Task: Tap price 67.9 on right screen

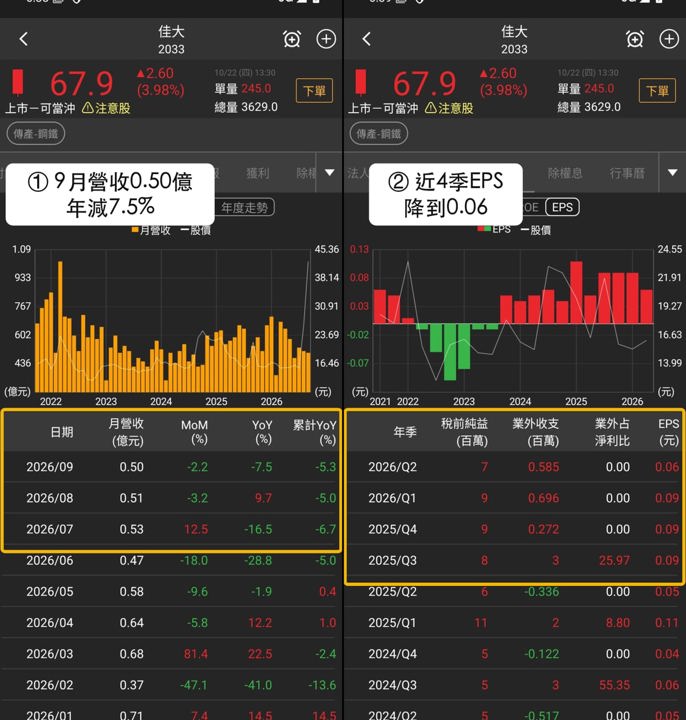Action: coord(424,84)
